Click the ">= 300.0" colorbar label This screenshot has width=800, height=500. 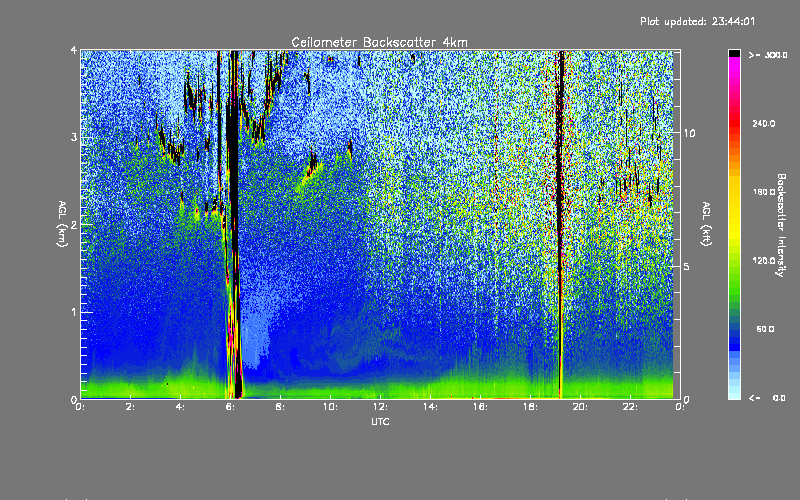(768, 55)
